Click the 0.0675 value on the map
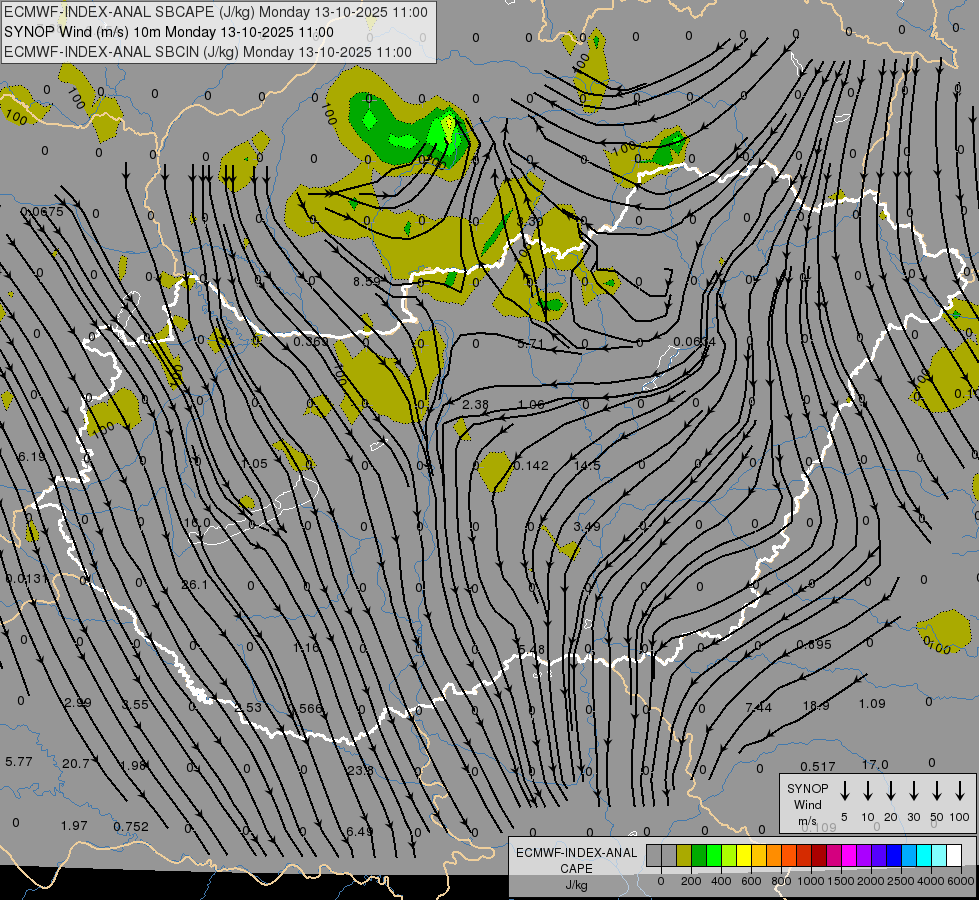Viewport: 979px width, 900px height. coord(42,212)
